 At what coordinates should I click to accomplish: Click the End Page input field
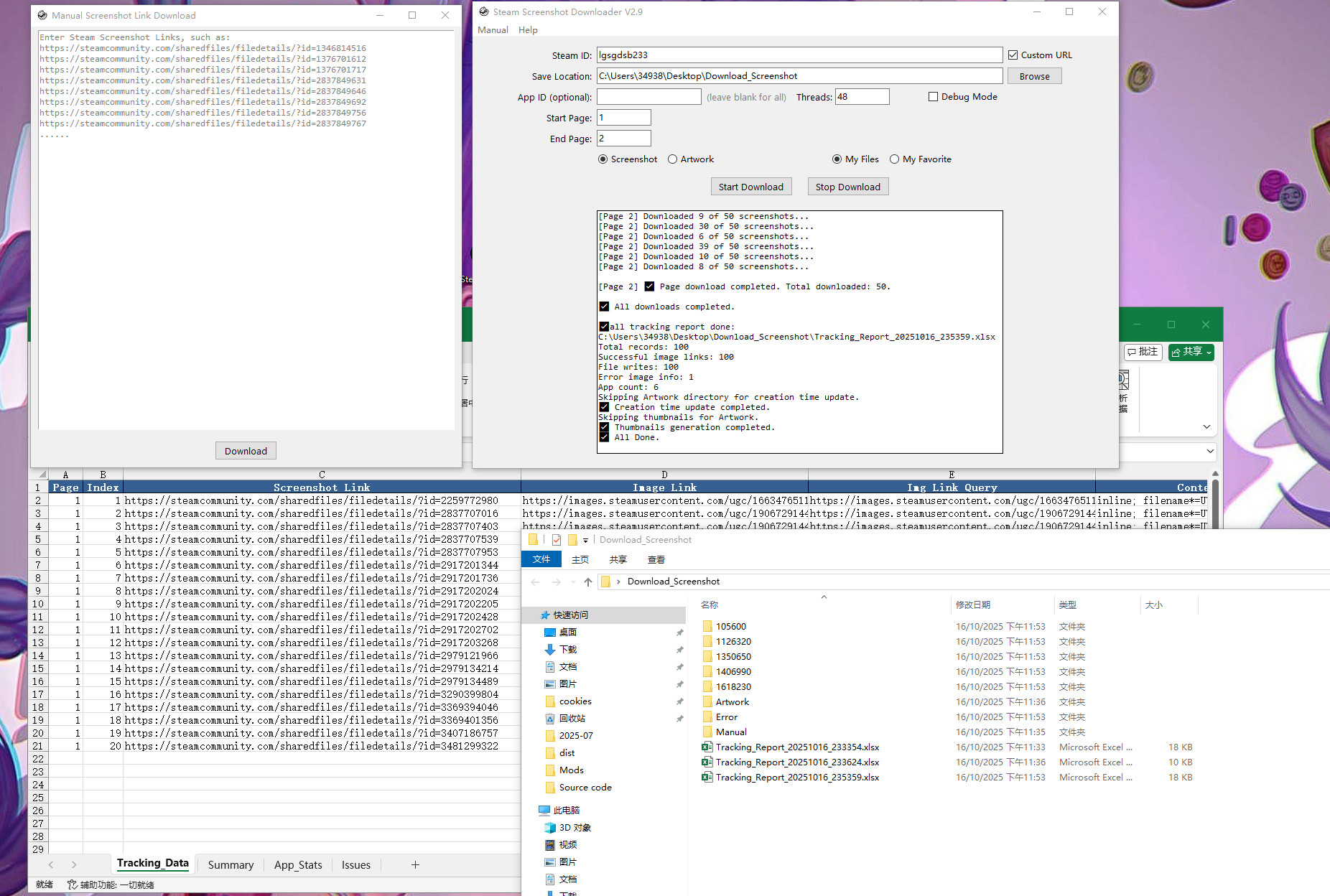pos(623,139)
